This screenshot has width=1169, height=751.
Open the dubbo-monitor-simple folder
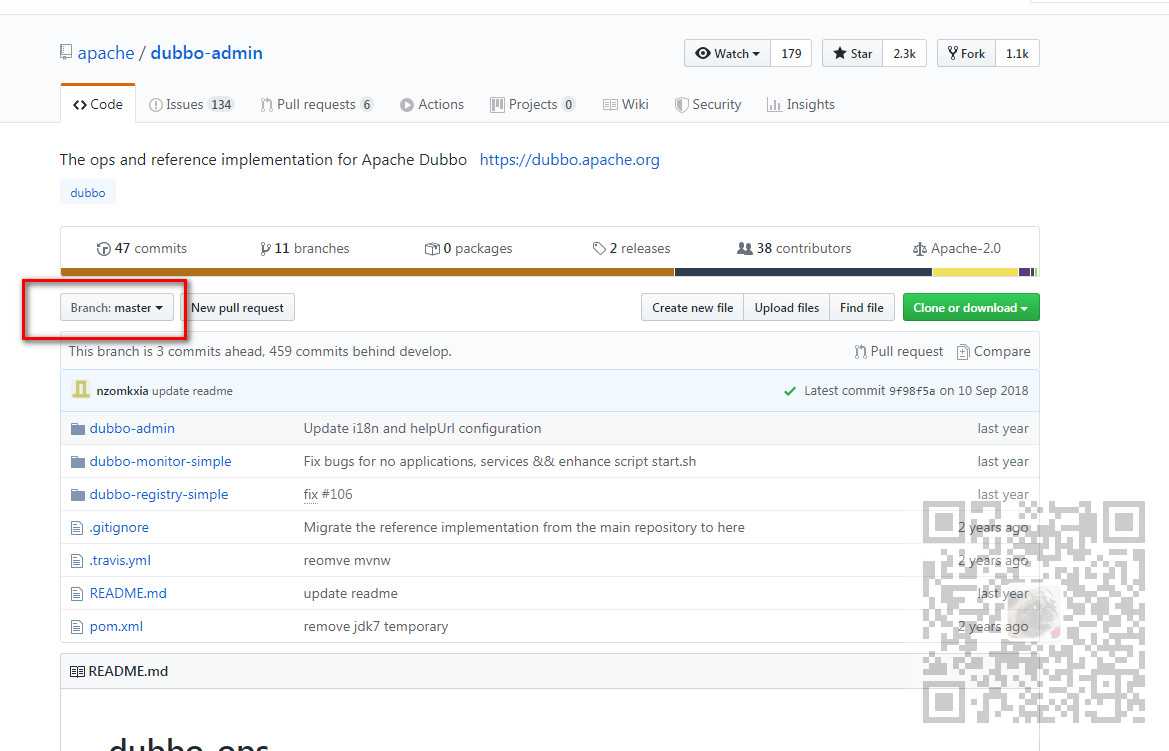[x=160, y=462]
